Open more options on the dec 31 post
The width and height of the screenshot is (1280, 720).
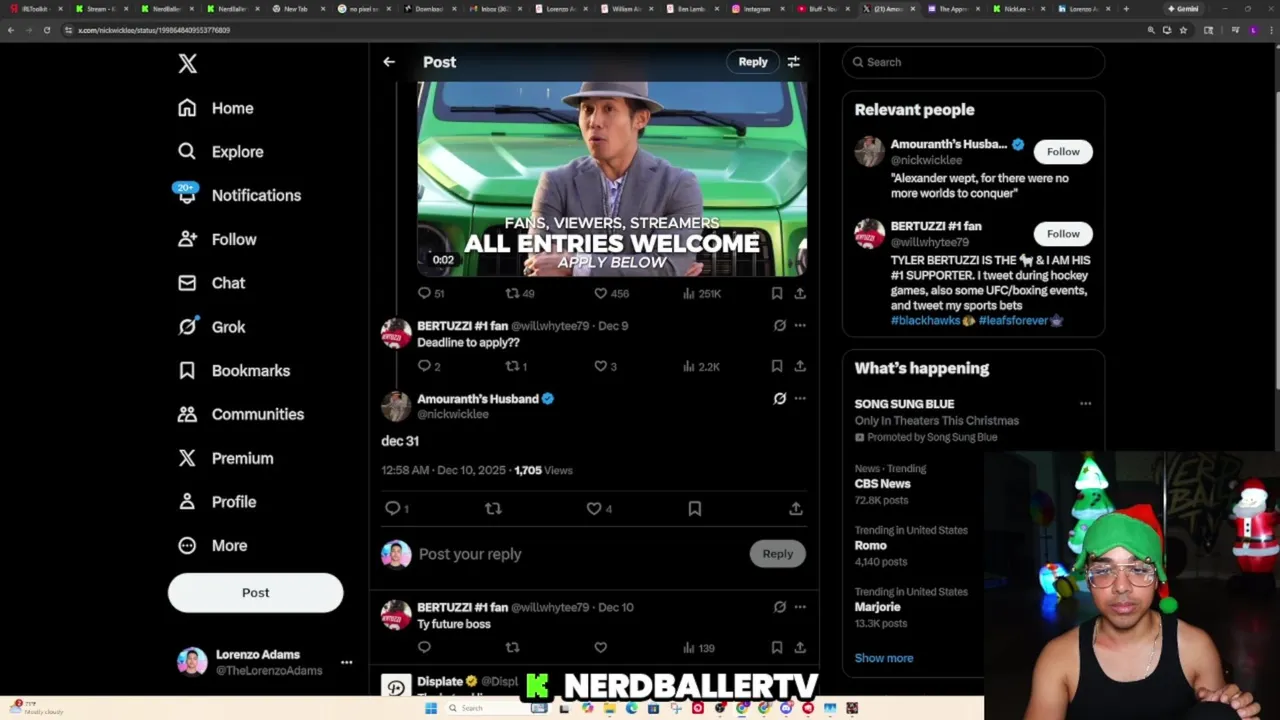click(x=800, y=398)
